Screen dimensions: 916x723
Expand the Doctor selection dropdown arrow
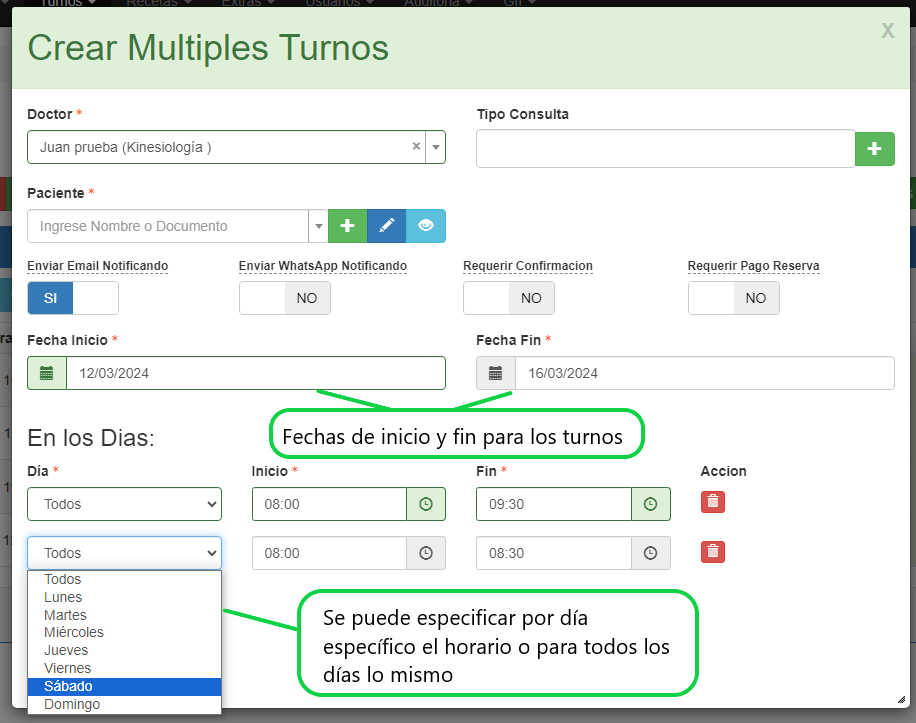[x=435, y=147]
